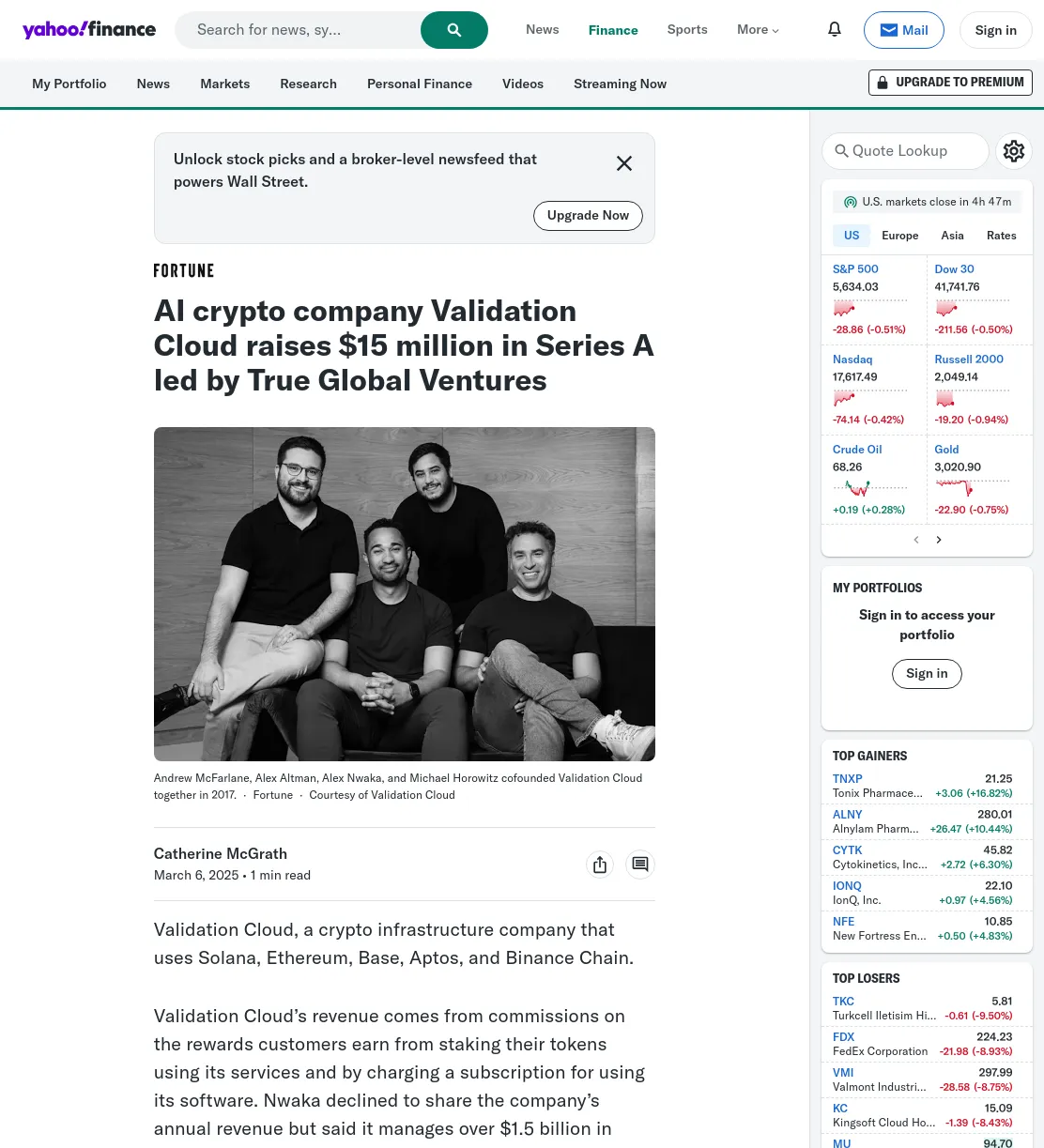Open ALNY top gainer ticker
The width and height of the screenshot is (1044, 1148).
coord(848,815)
